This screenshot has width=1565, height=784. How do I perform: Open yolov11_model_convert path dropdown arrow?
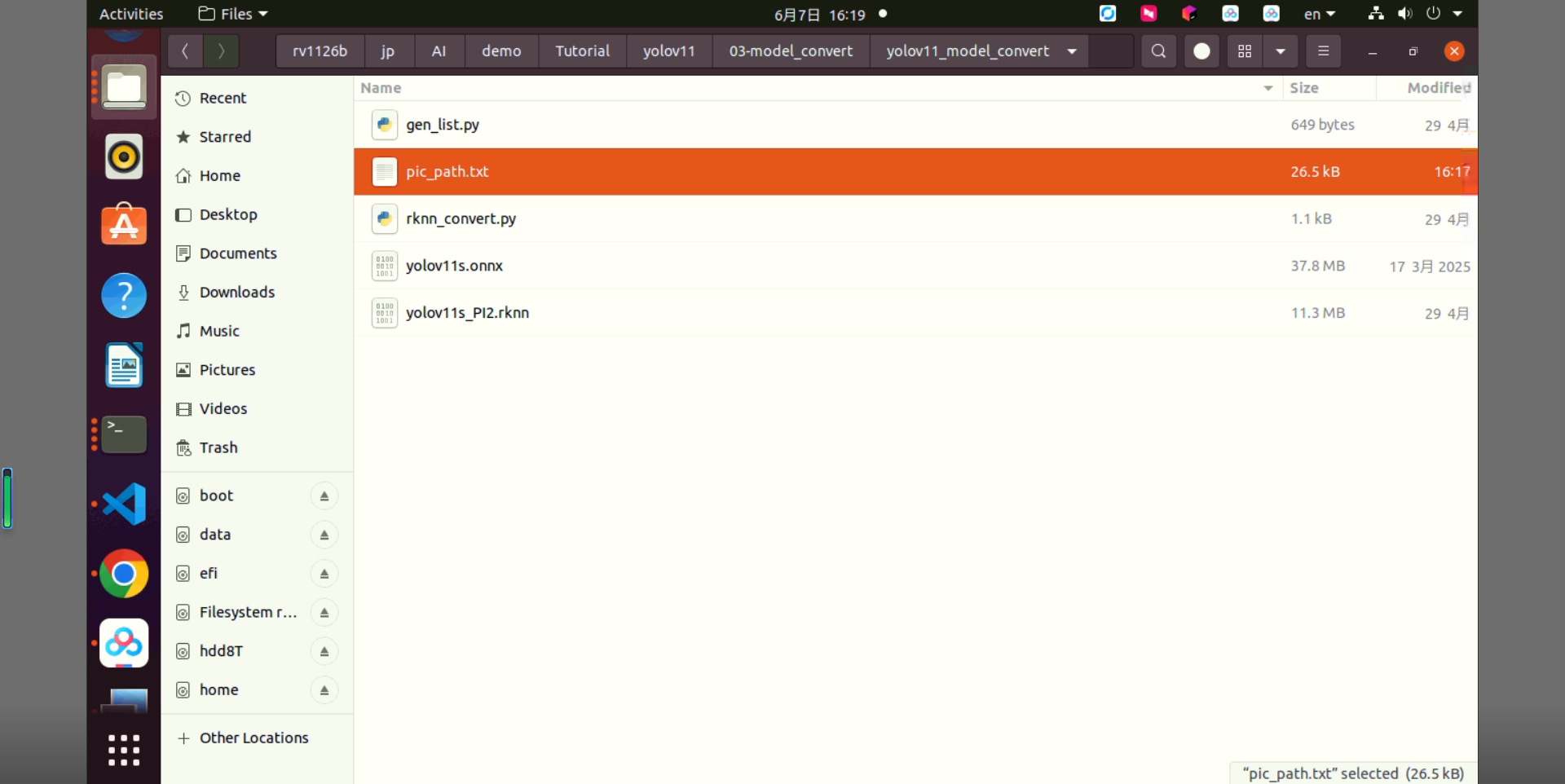(1072, 51)
